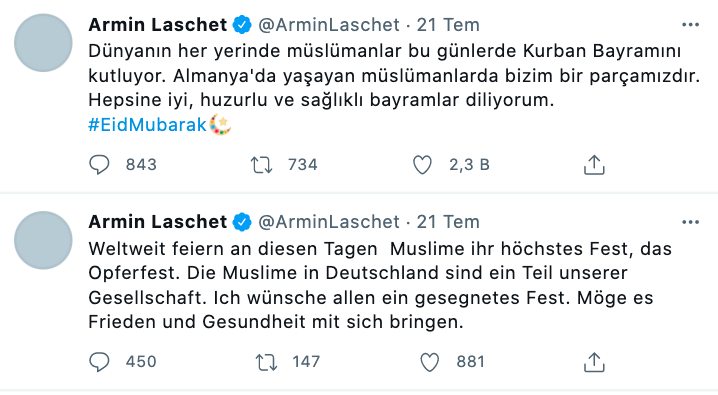
Task: Open more options on the German tweet
Action: [691, 222]
